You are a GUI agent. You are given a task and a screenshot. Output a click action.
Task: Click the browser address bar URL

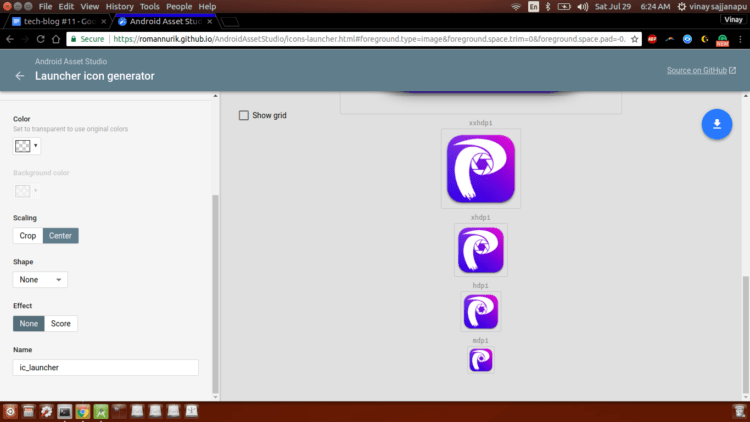(x=369, y=39)
